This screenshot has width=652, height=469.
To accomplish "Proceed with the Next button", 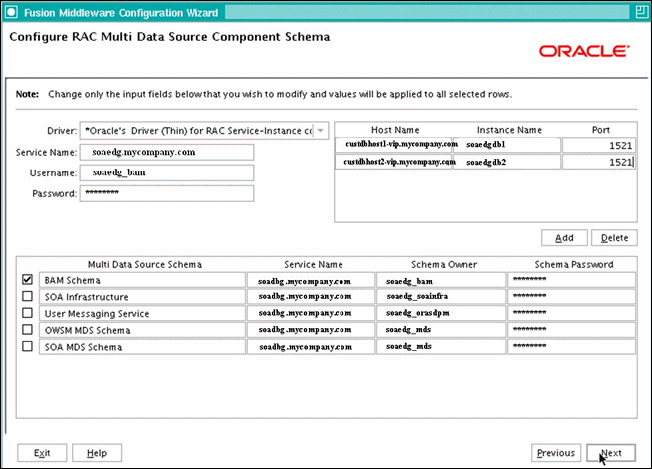I will click(x=611, y=453).
